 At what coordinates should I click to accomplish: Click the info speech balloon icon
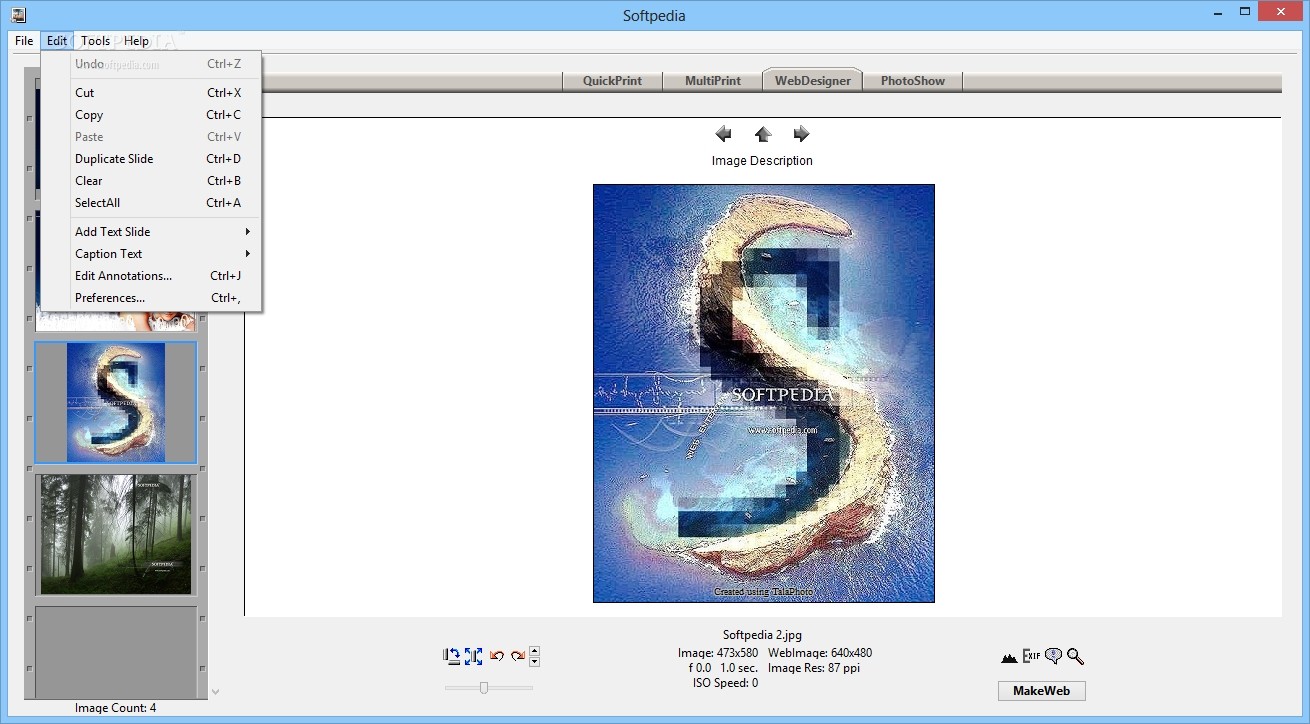[x=1053, y=656]
